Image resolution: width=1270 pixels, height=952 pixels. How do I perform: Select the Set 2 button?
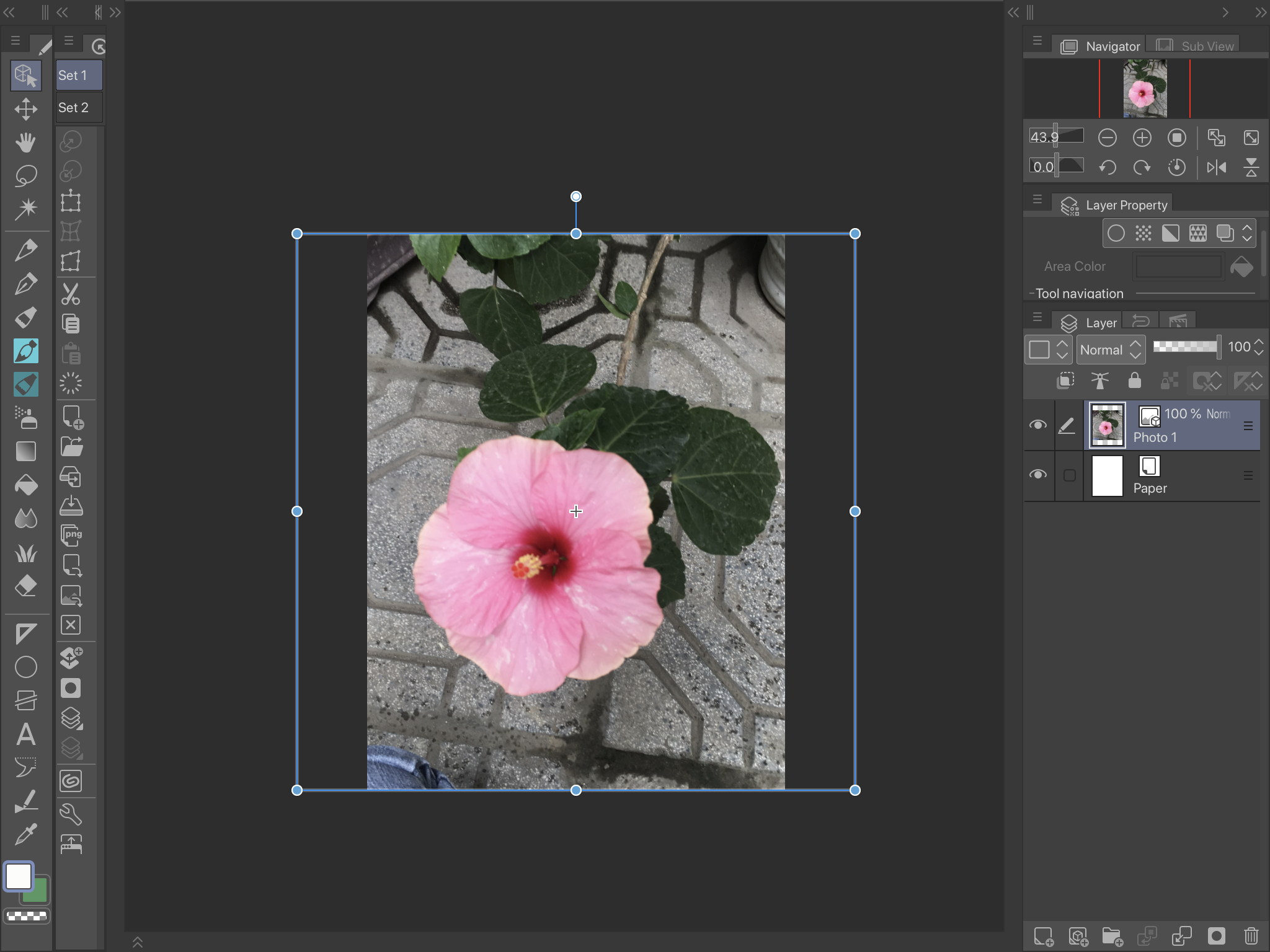coord(78,108)
